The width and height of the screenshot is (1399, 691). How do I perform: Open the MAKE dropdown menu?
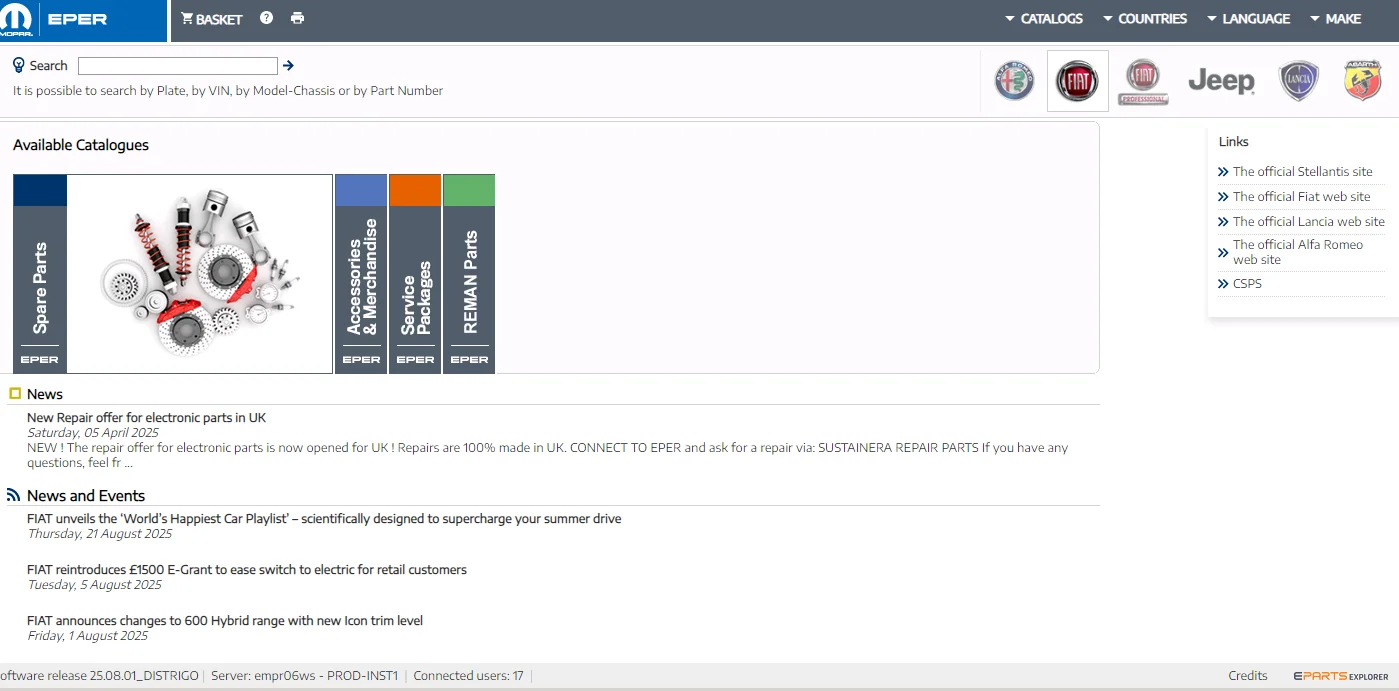pyautogui.click(x=1335, y=19)
